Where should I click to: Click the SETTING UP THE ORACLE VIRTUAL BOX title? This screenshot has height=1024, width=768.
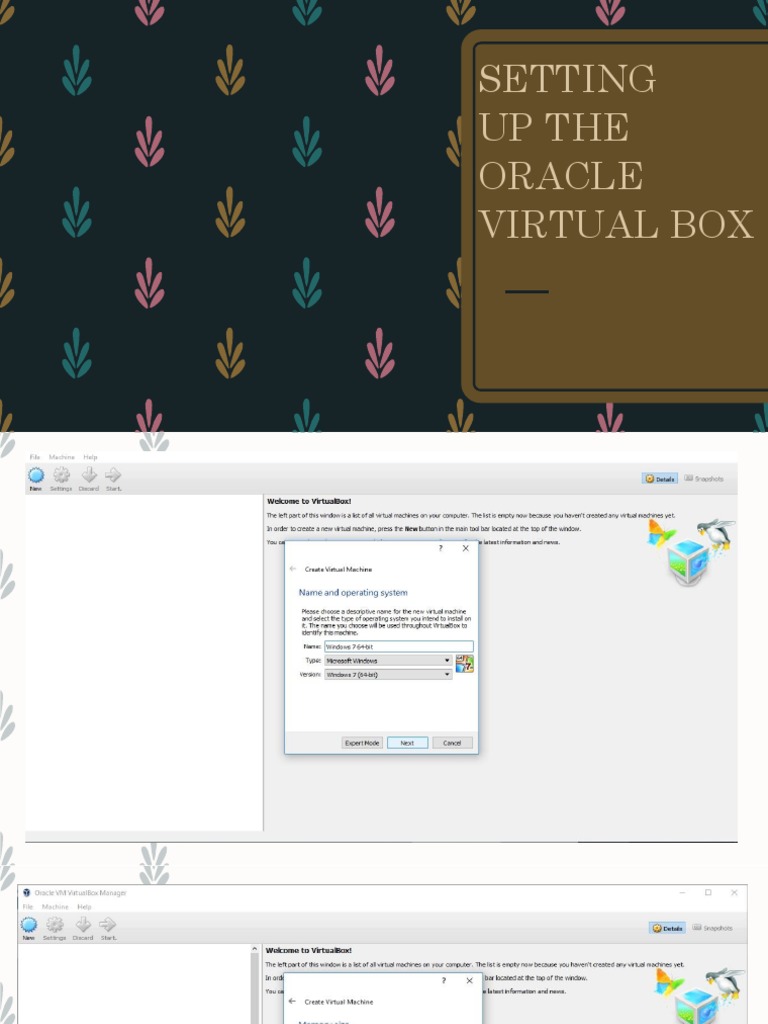point(616,152)
